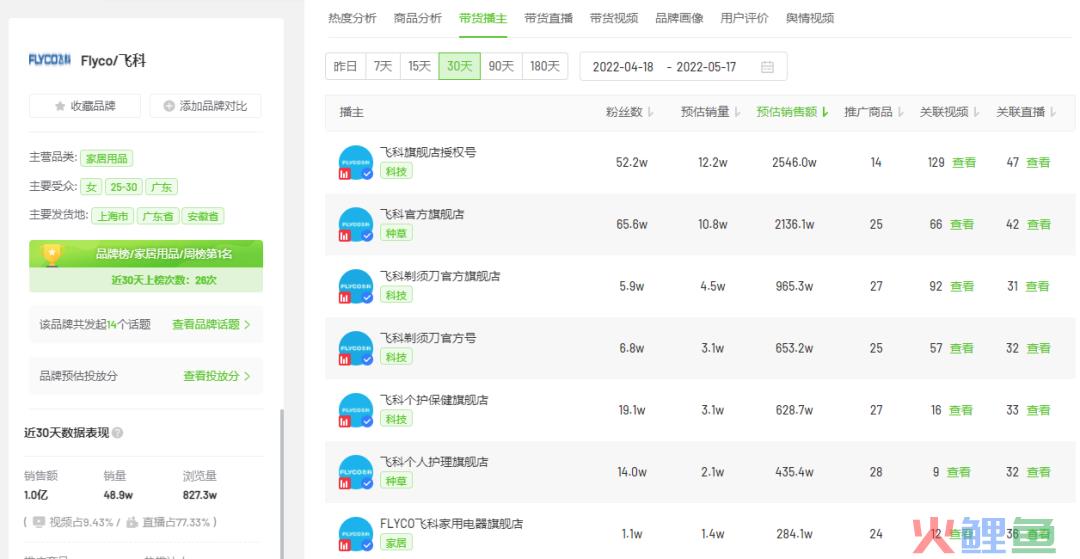This screenshot has width=1080, height=559.
Task: Click avatar of 飞科个护保健旗舰店
Action: (x=355, y=410)
